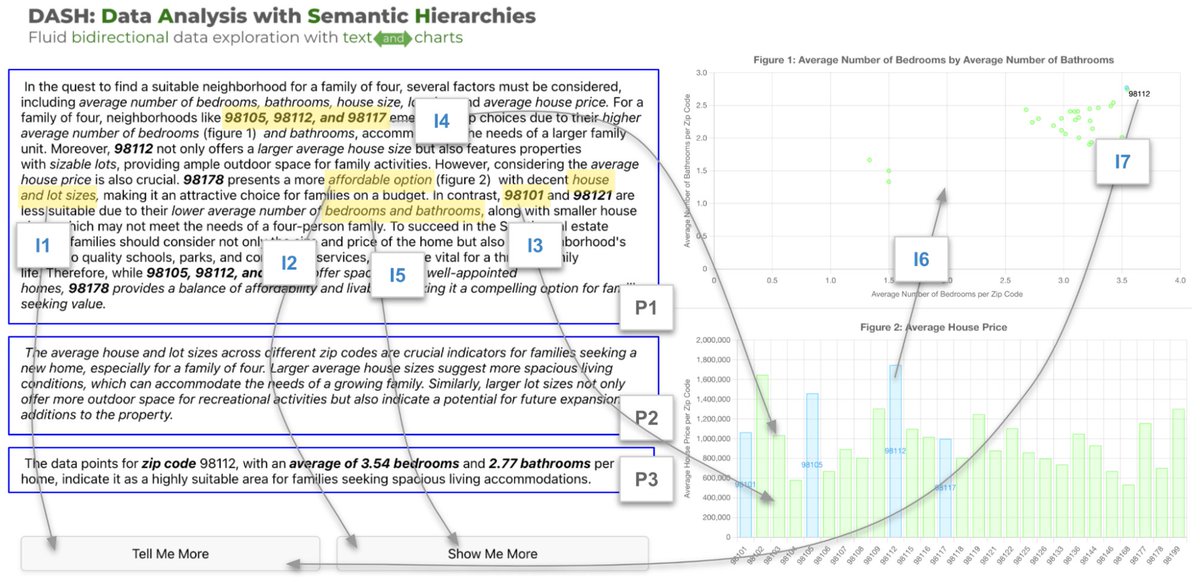Click the DASH title heading
The width and height of the screenshot is (1200, 583).
[x=281, y=16]
